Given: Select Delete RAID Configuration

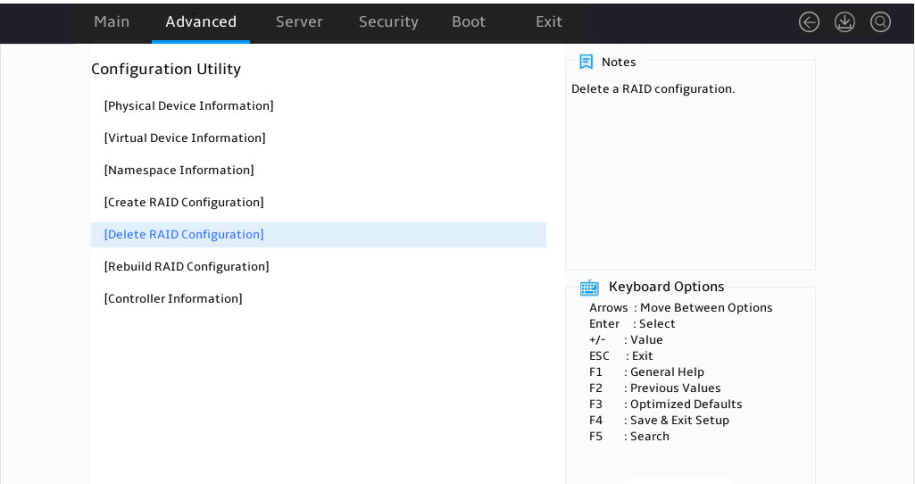Looking at the screenshot, I should tap(318, 234).
